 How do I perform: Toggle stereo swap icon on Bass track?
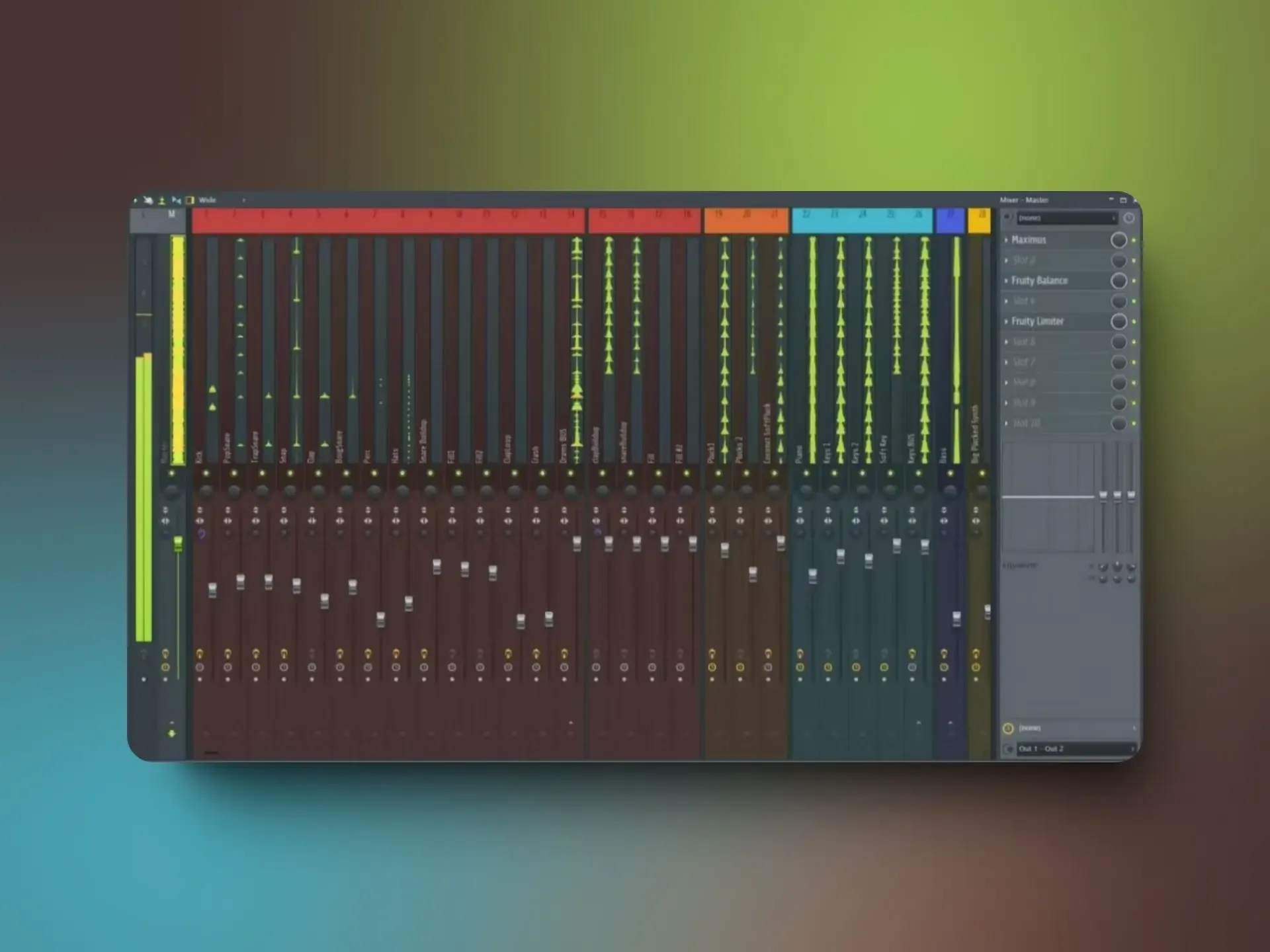point(944,521)
